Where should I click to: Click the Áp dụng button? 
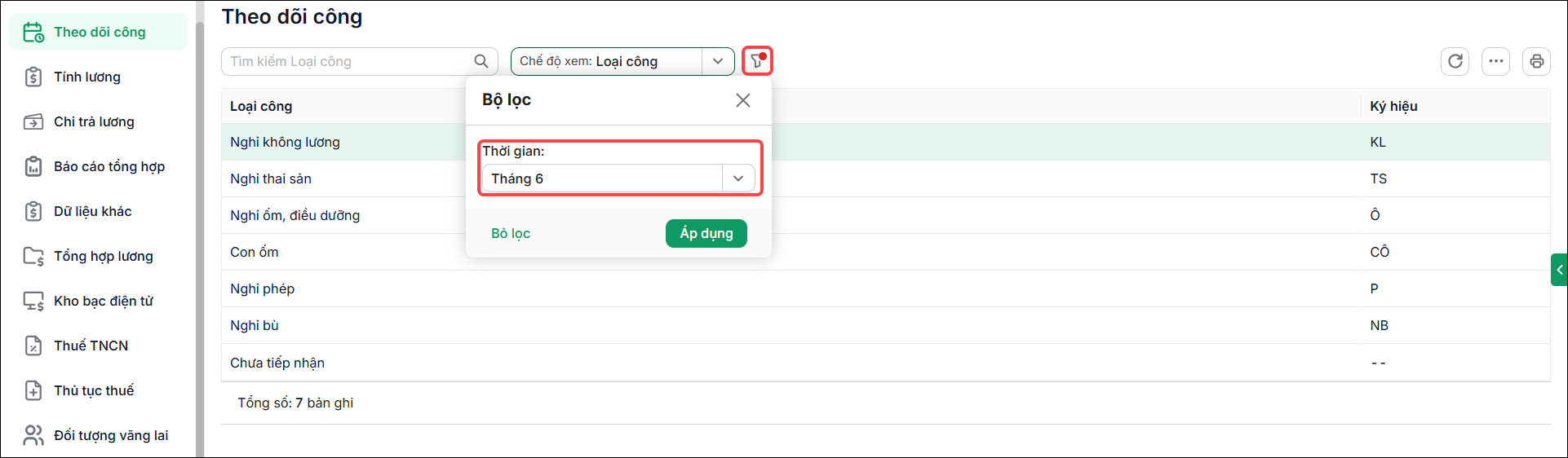706,233
